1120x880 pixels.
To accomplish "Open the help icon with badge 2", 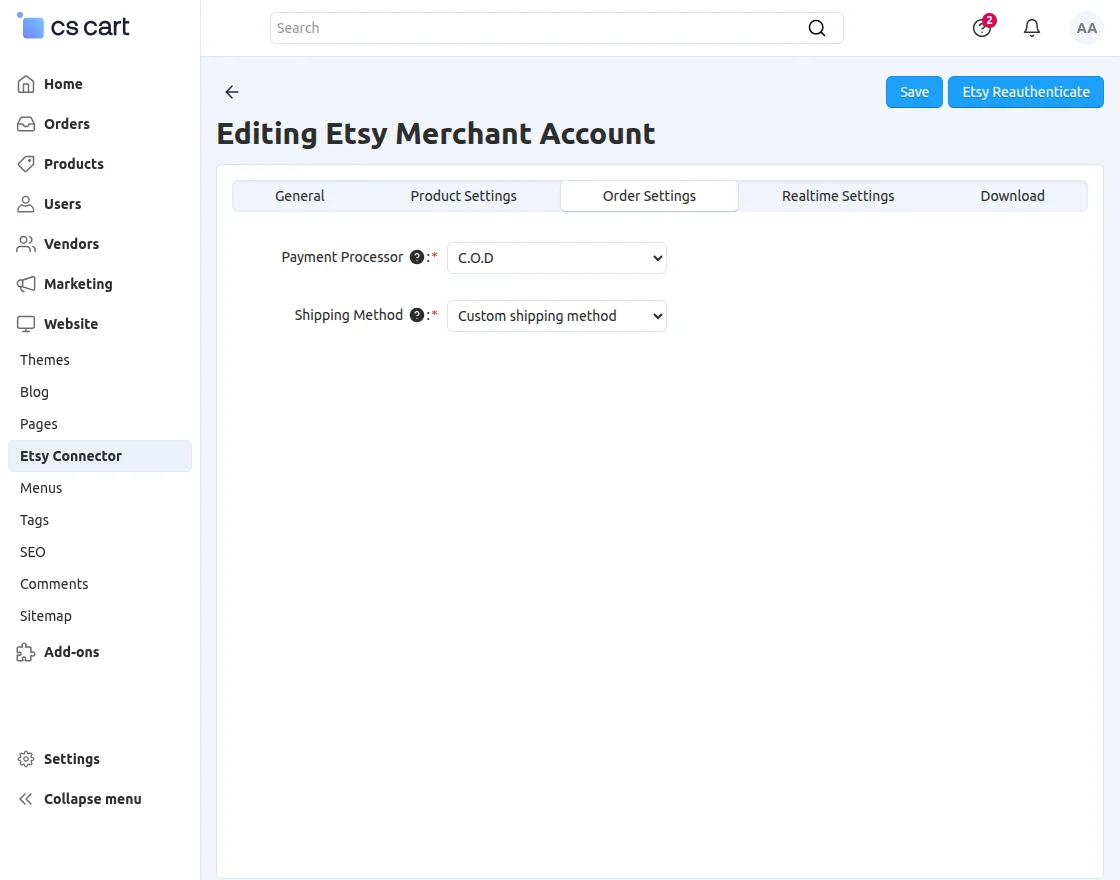I will coord(983,27).
